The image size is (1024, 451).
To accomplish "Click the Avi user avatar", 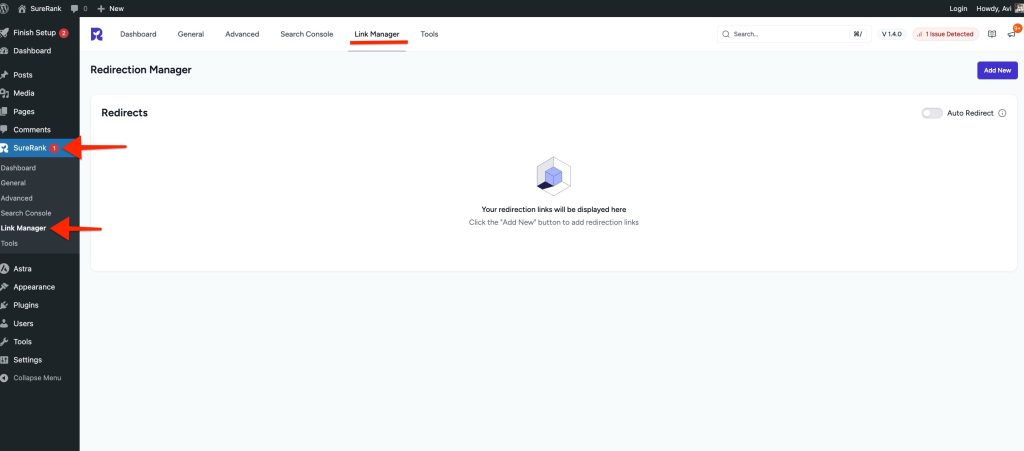I will [1019, 8].
